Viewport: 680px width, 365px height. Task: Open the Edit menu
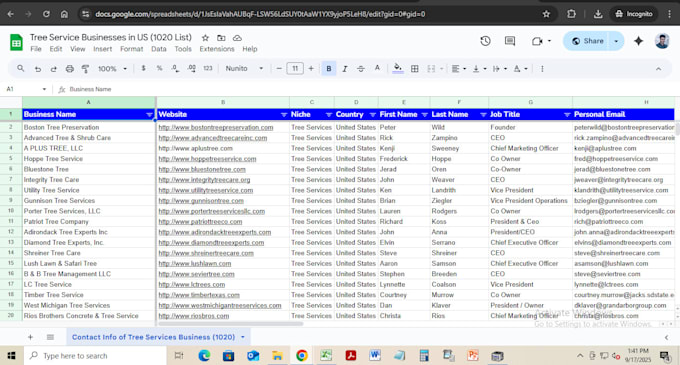(56, 49)
